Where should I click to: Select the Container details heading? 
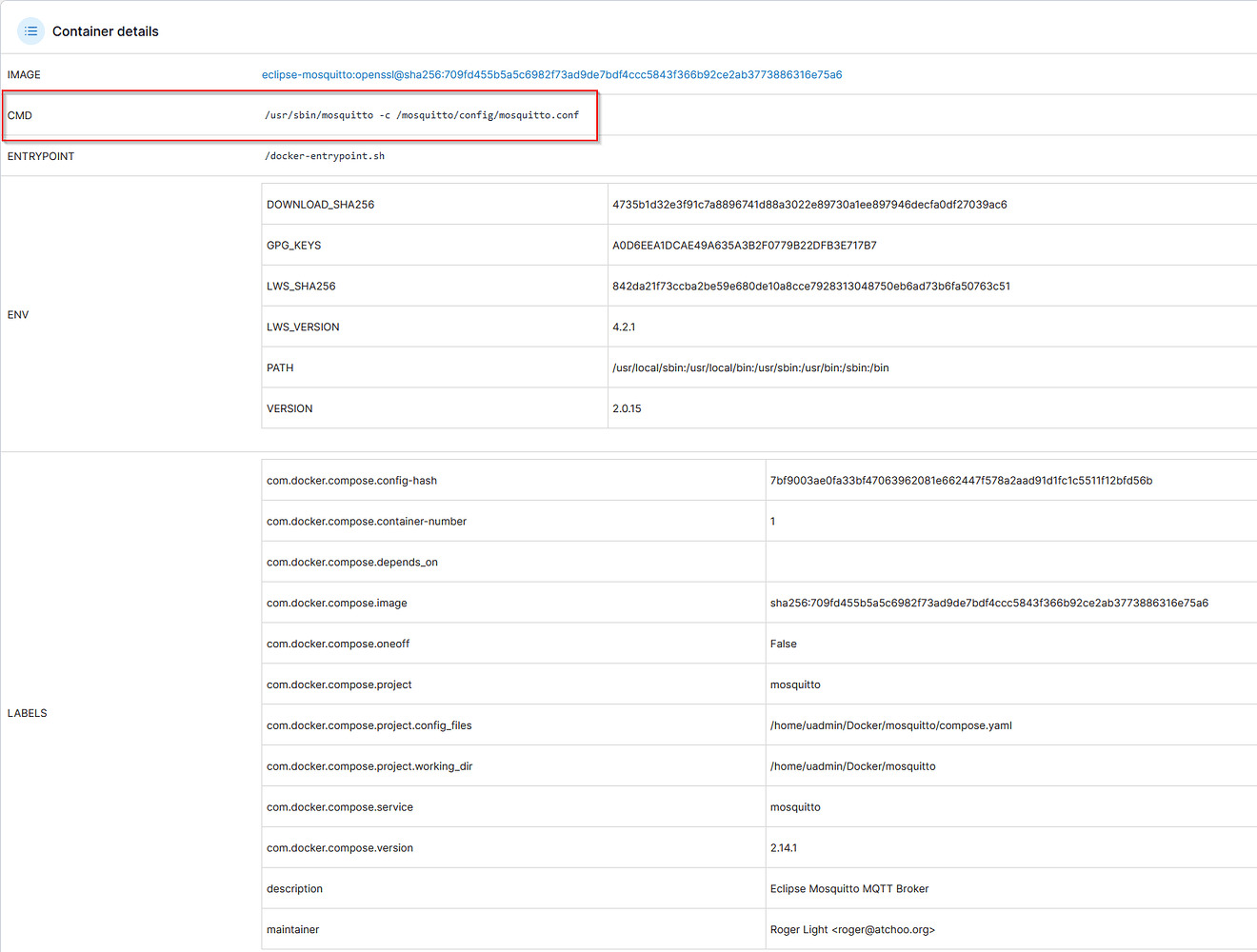[106, 31]
